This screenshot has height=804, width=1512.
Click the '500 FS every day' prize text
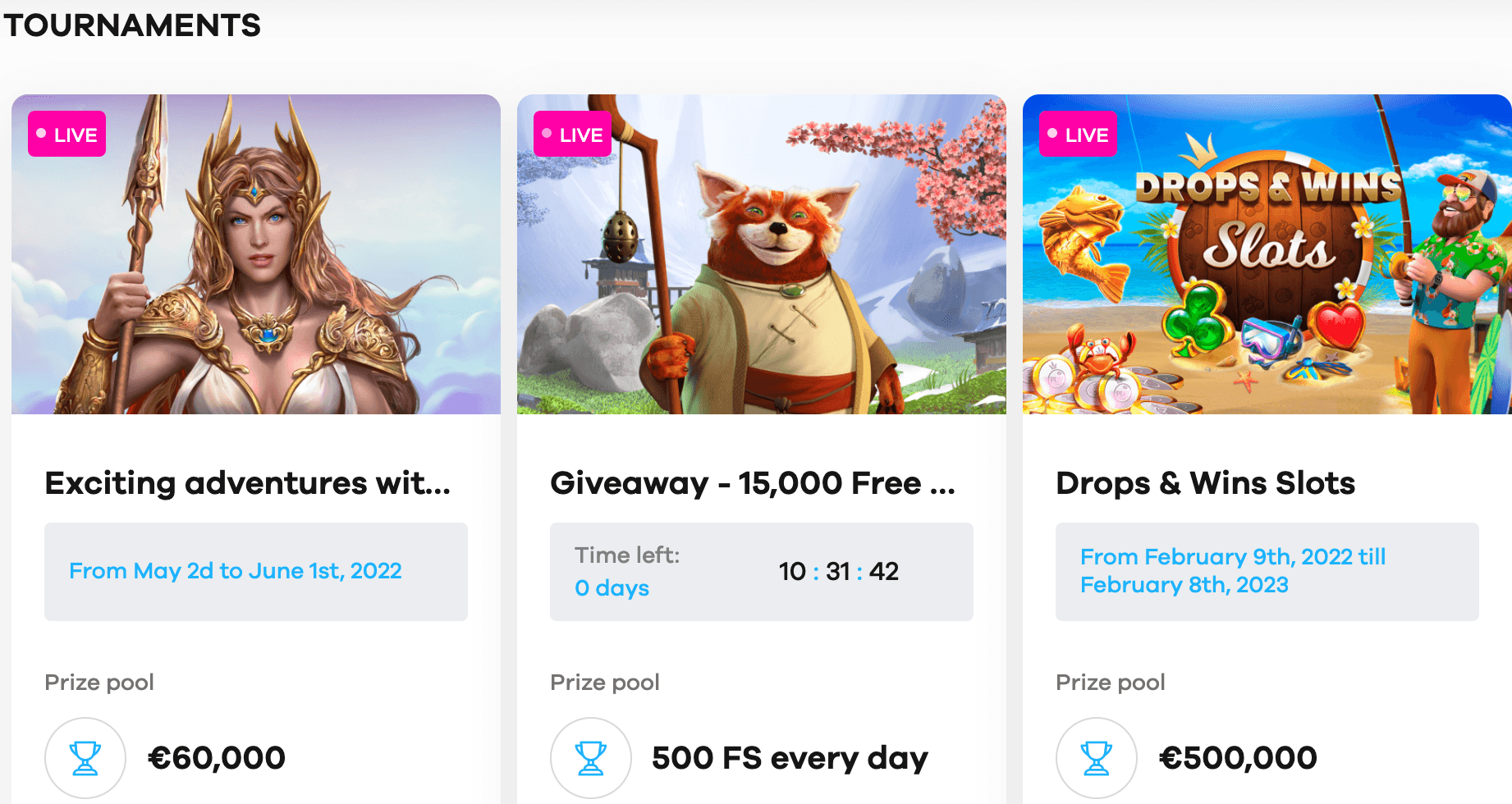(790, 758)
